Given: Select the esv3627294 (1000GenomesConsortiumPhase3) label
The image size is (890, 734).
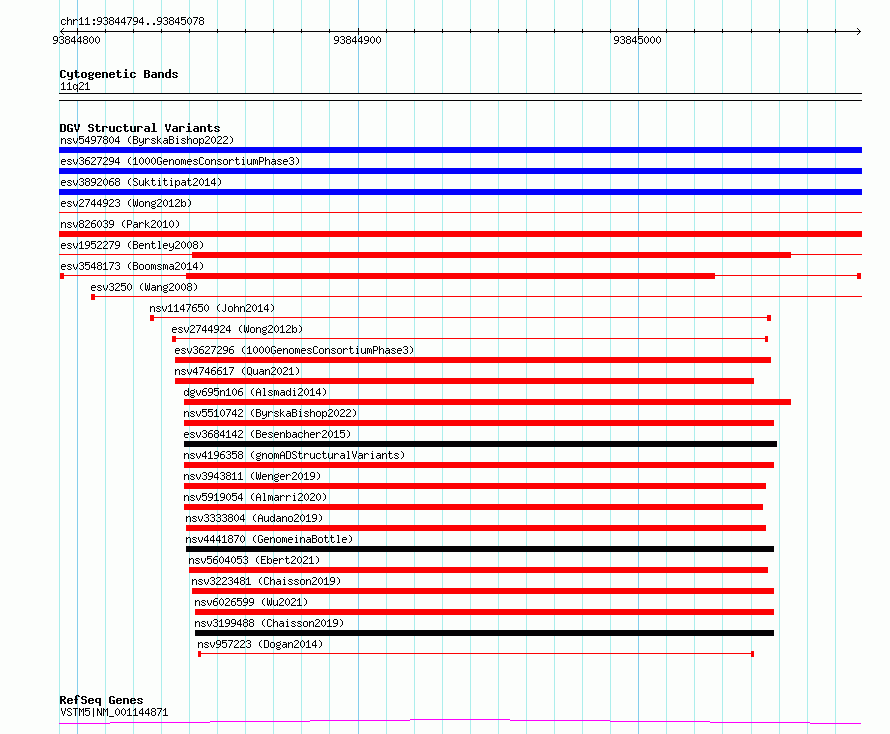Looking at the screenshot, I should [180, 161].
